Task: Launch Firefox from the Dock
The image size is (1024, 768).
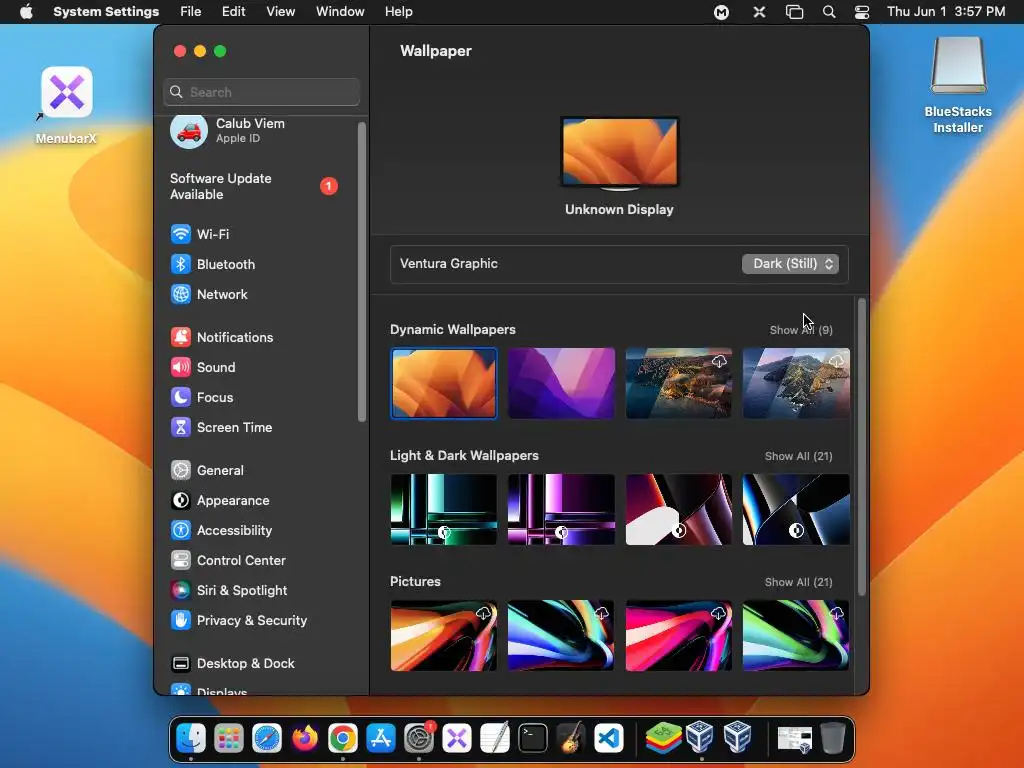Action: [305, 739]
